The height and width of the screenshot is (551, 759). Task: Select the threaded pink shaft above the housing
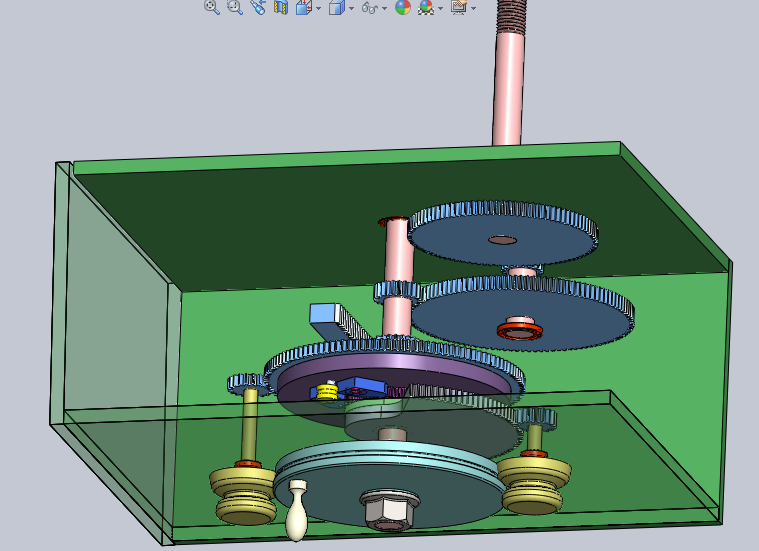tap(509, 73)
